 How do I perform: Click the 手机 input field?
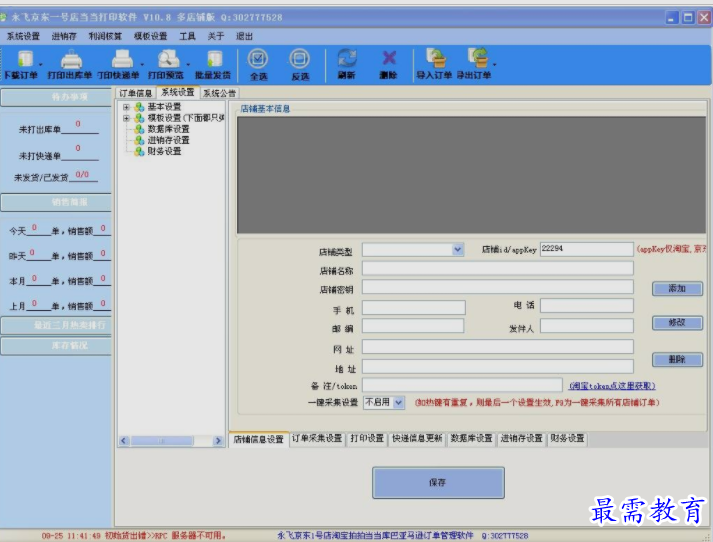tap(413, 307)
